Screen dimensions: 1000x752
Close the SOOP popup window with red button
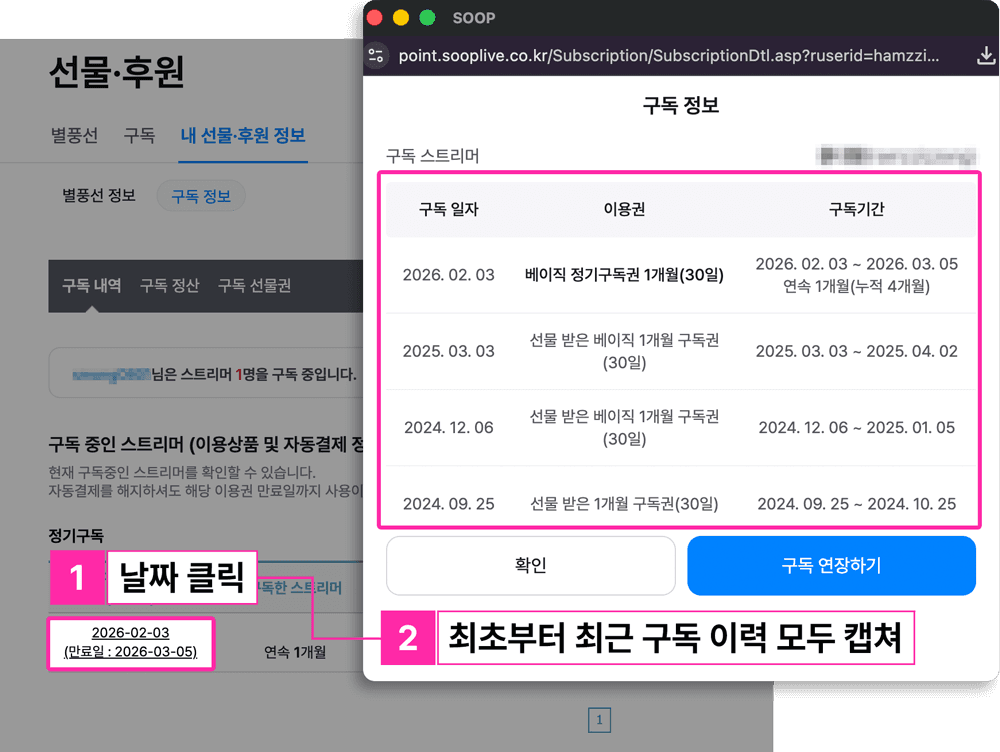coord(375,18)
